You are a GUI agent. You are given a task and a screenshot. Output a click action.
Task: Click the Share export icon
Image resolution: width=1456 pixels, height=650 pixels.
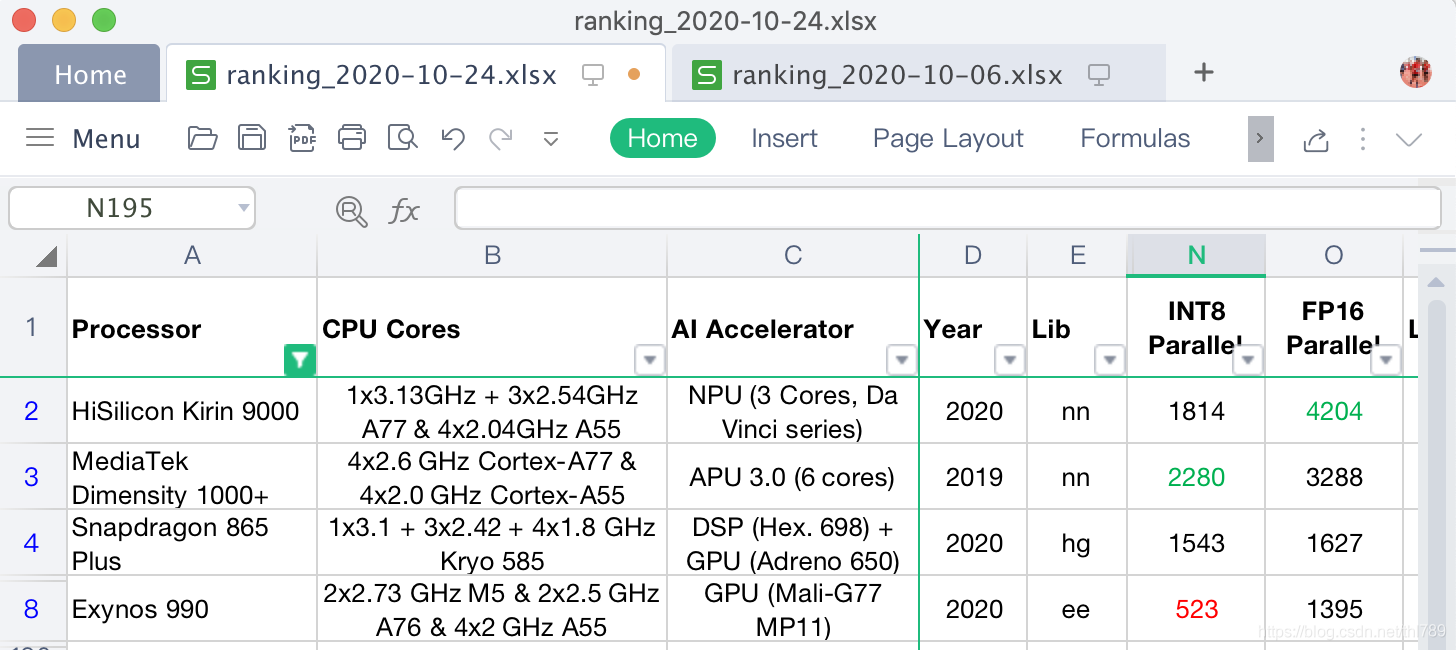coord(1315,139)
